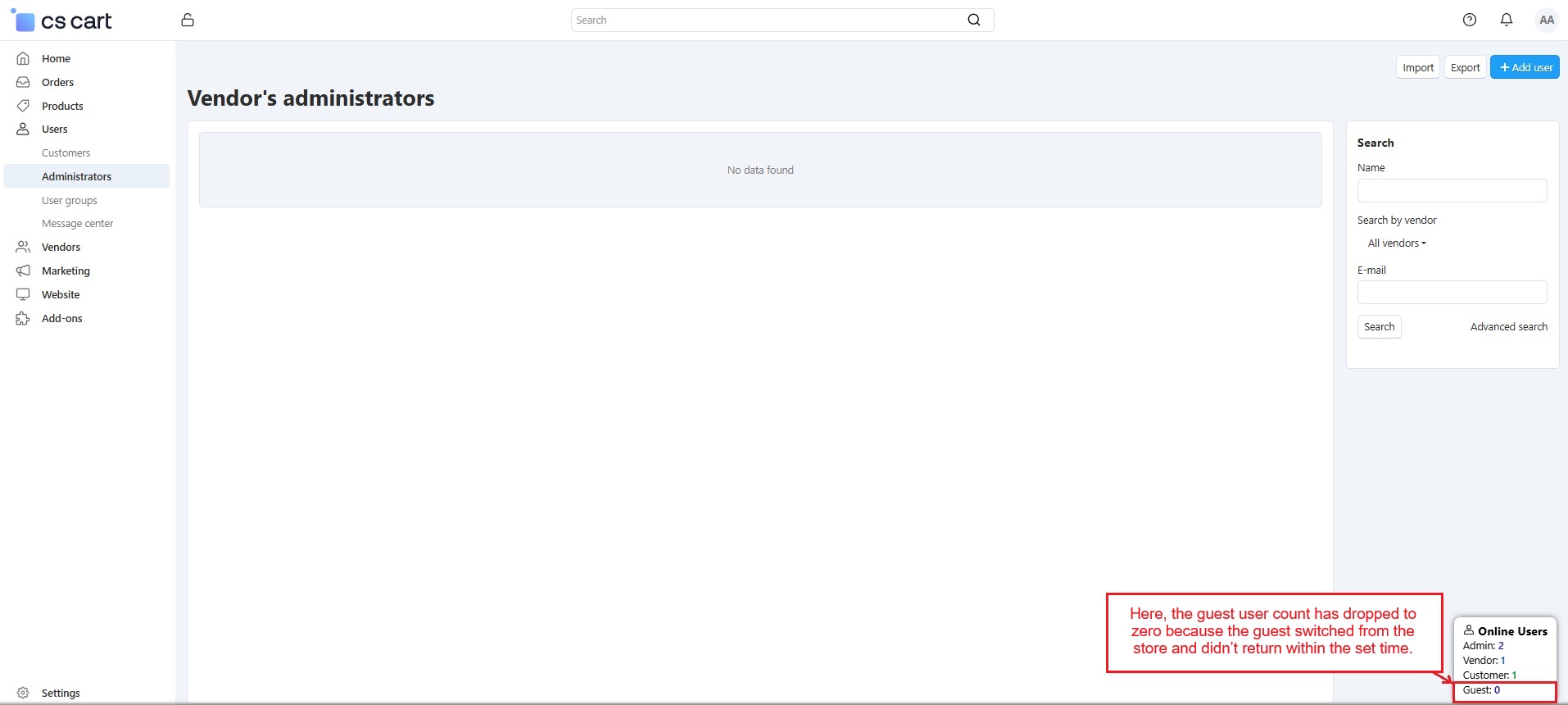Image resolution: width=1568 pixels, height=705 pixels.
Task: Open the Advanced search link
Action: [1508, 327]
